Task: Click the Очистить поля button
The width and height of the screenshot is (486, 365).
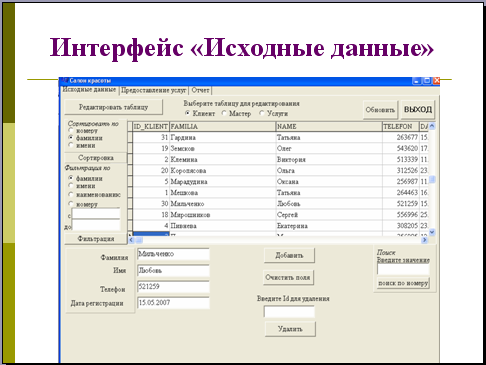Action: pos(288,277)
